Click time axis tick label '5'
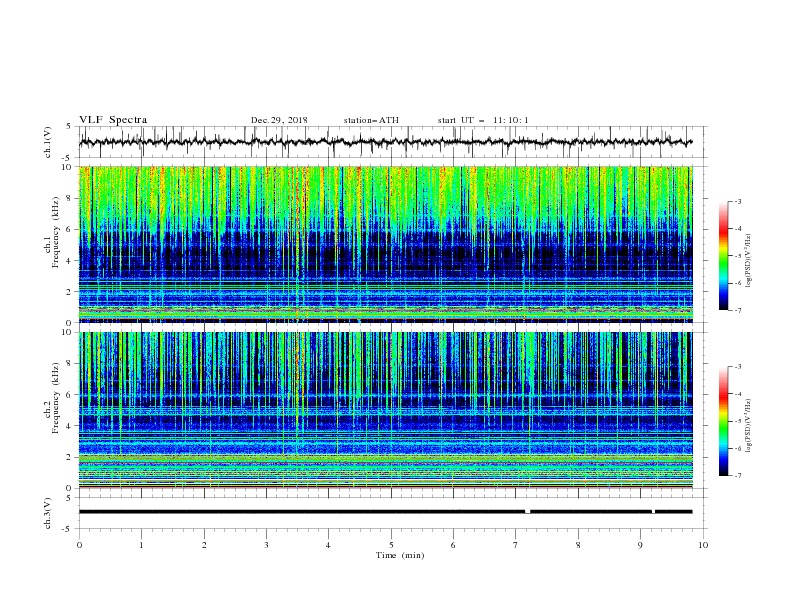This screenshot has width=792, height=612. [x=391, y=545]
